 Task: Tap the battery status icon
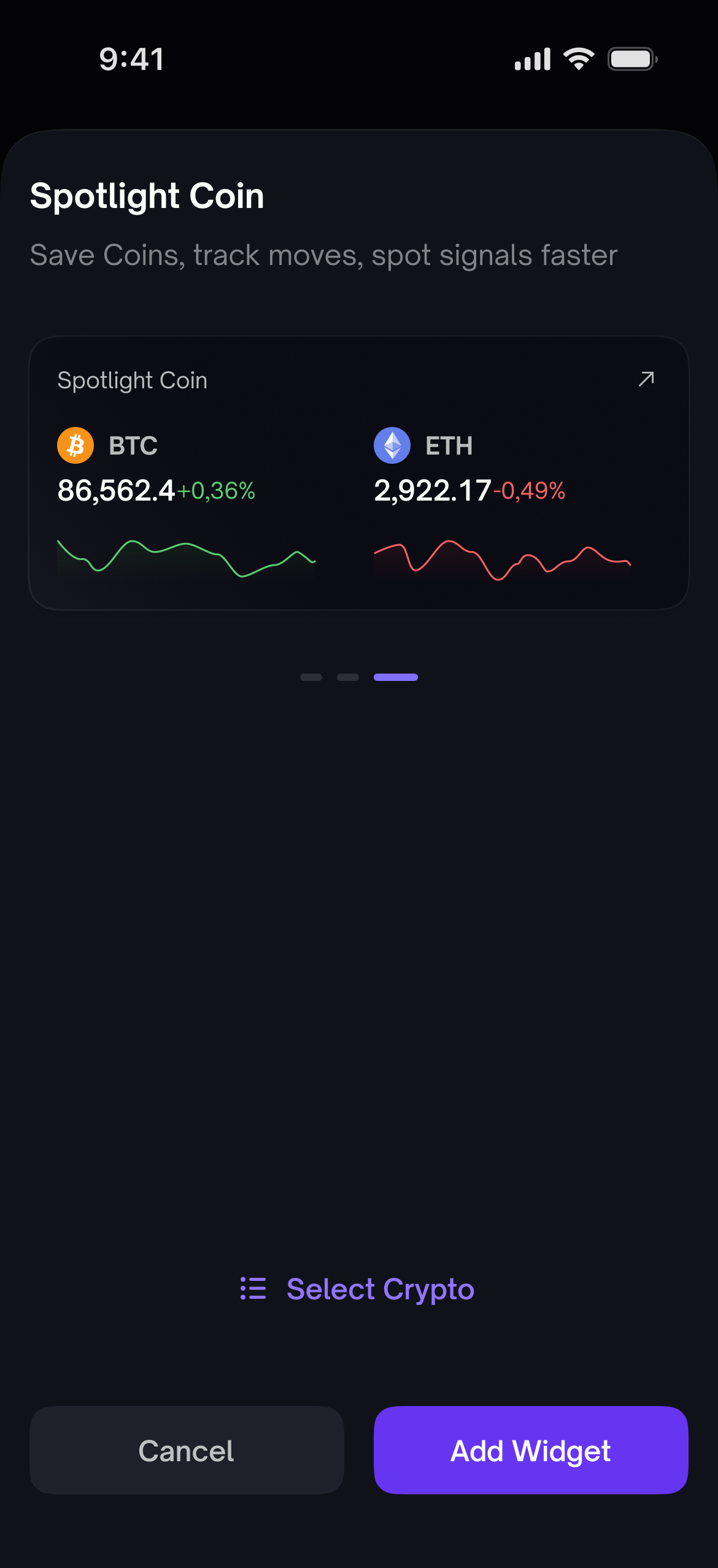(x=633, y=59)
